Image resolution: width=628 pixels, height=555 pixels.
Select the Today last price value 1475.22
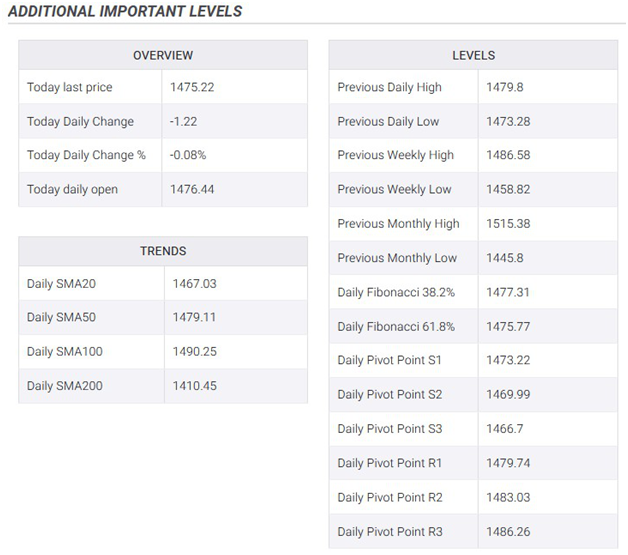click(192, 87)
